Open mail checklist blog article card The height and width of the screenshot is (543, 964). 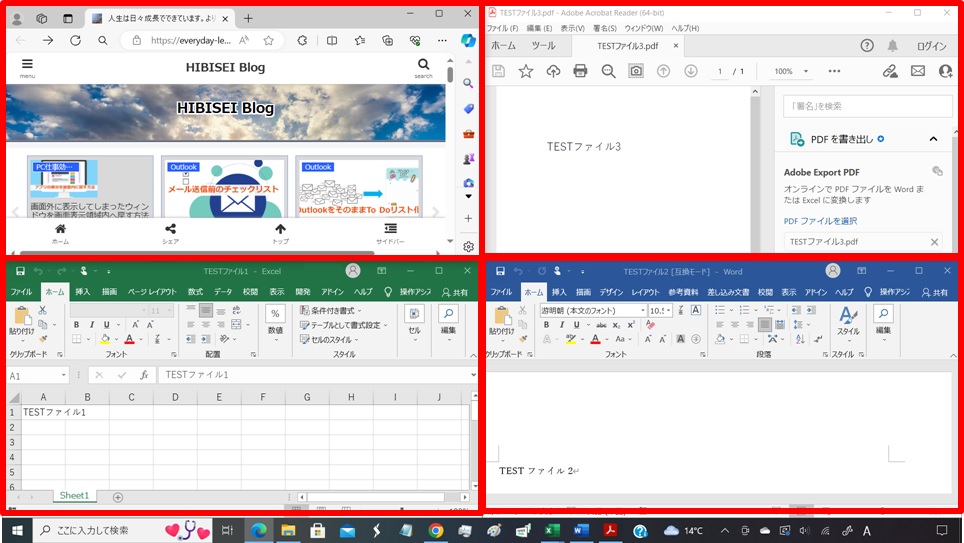tap(224, 186)
